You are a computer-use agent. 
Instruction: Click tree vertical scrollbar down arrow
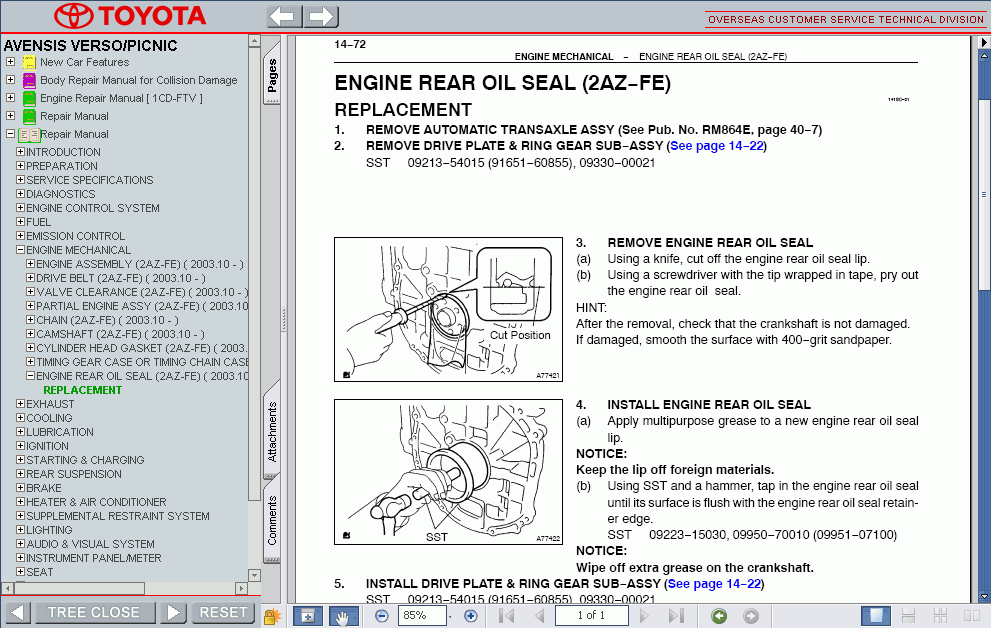254,575
